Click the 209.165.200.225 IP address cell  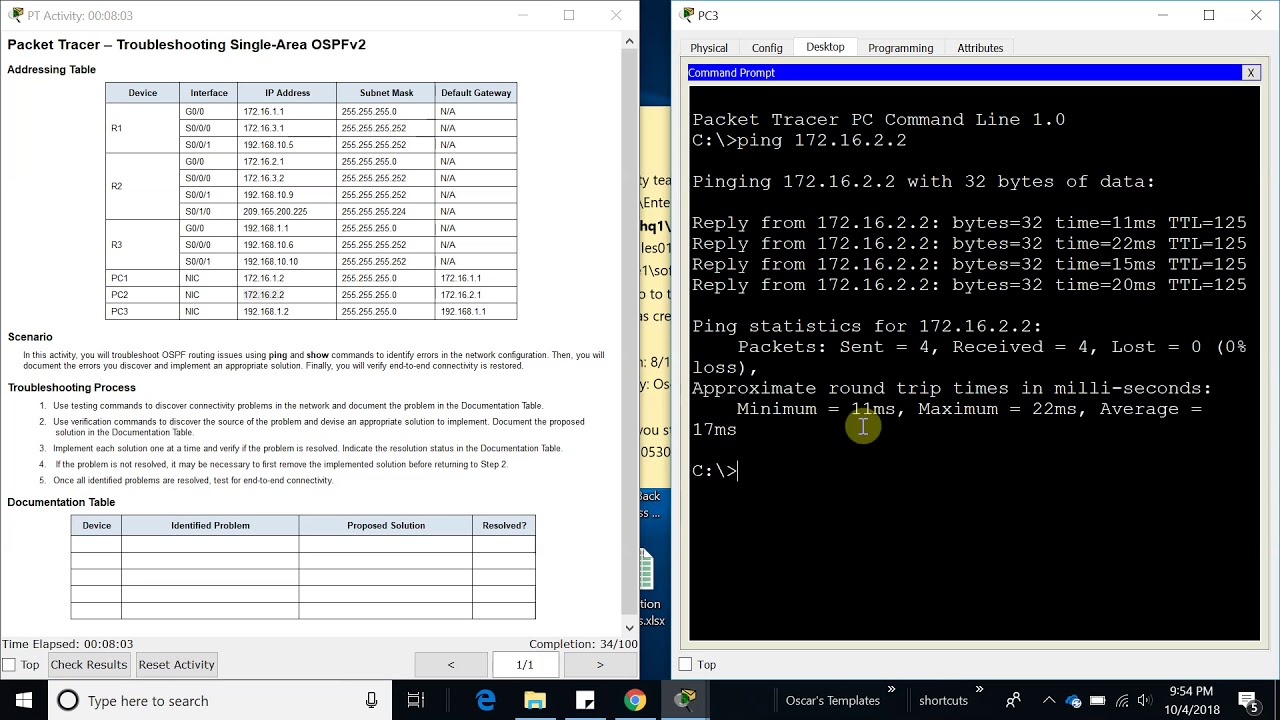click(286, 212)
